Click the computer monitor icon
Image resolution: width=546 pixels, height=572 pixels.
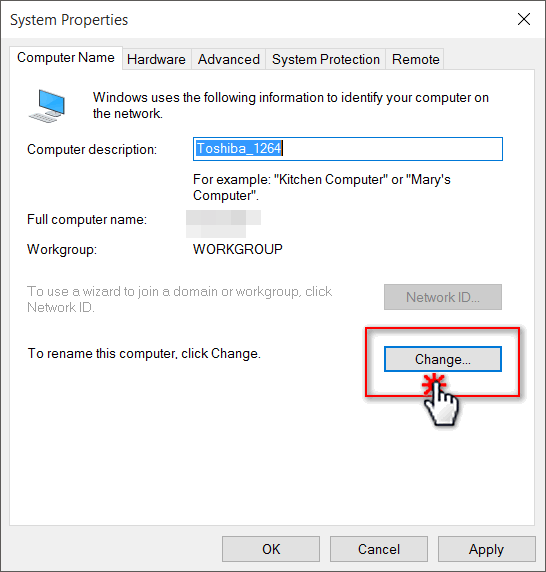pyautogui.click(x=47, y=106)
